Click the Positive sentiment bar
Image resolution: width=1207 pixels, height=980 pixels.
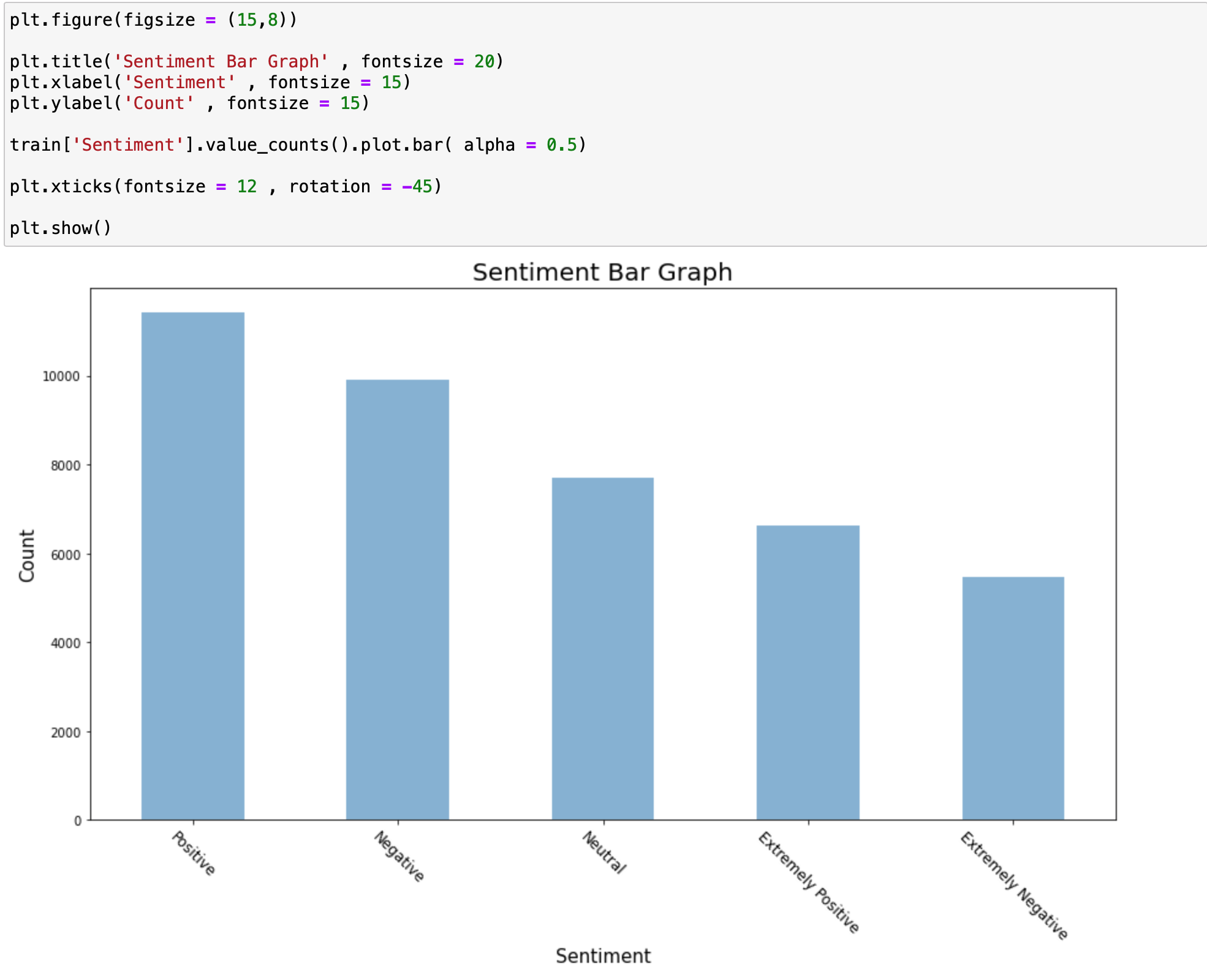(192, 566)
